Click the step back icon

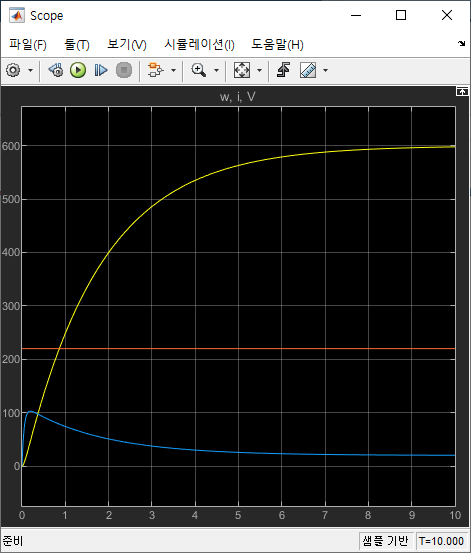[56, 70]
